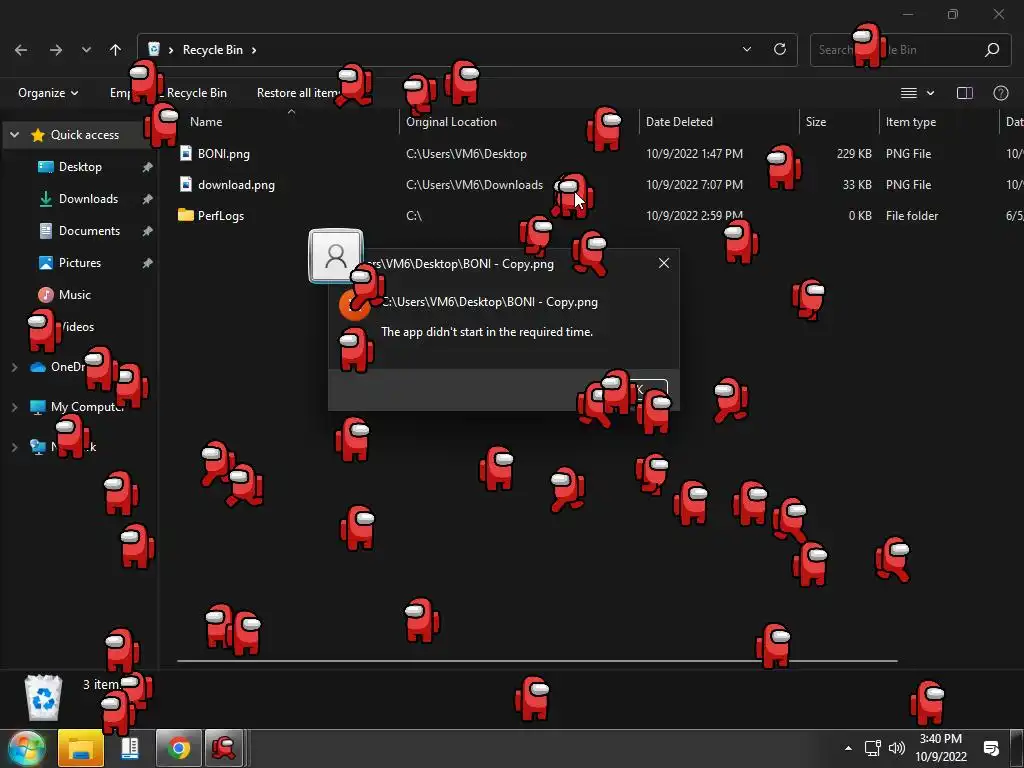Screen dimensions: 1024x768
Task: Sort by Date Deleted column
Action: coord(679,121)
